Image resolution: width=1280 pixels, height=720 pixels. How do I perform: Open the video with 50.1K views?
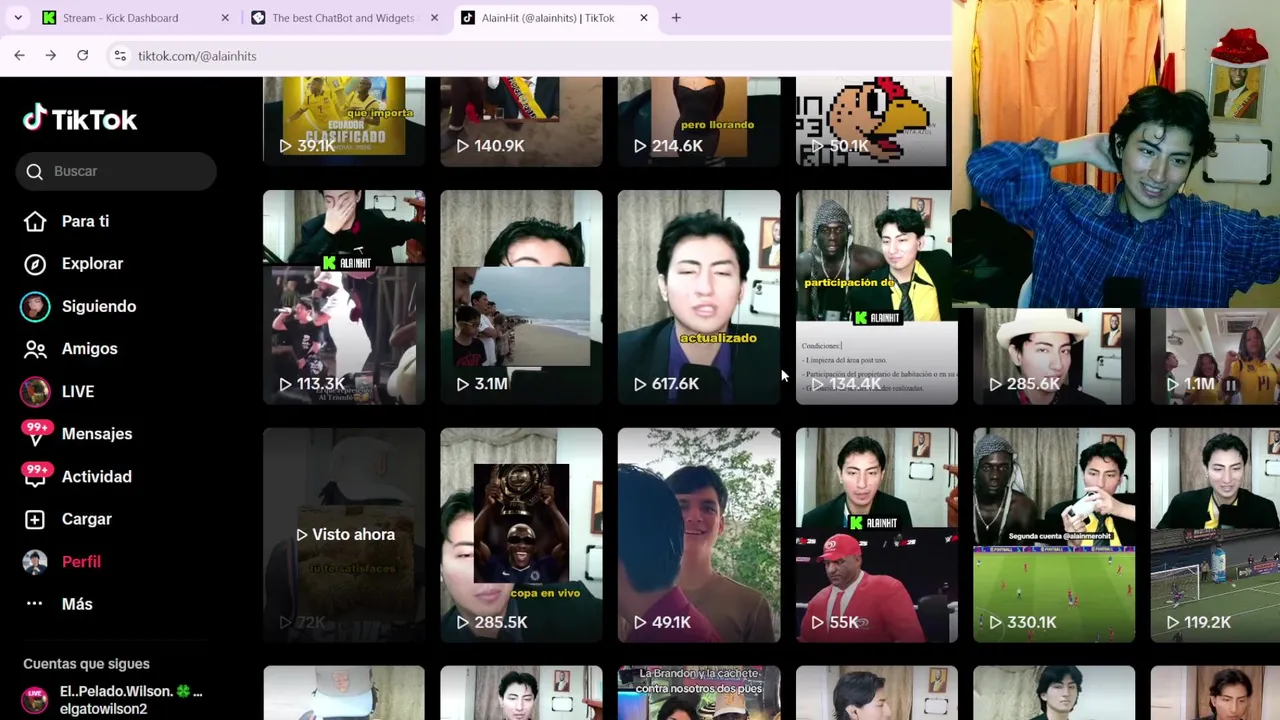(x=873, y=121)
